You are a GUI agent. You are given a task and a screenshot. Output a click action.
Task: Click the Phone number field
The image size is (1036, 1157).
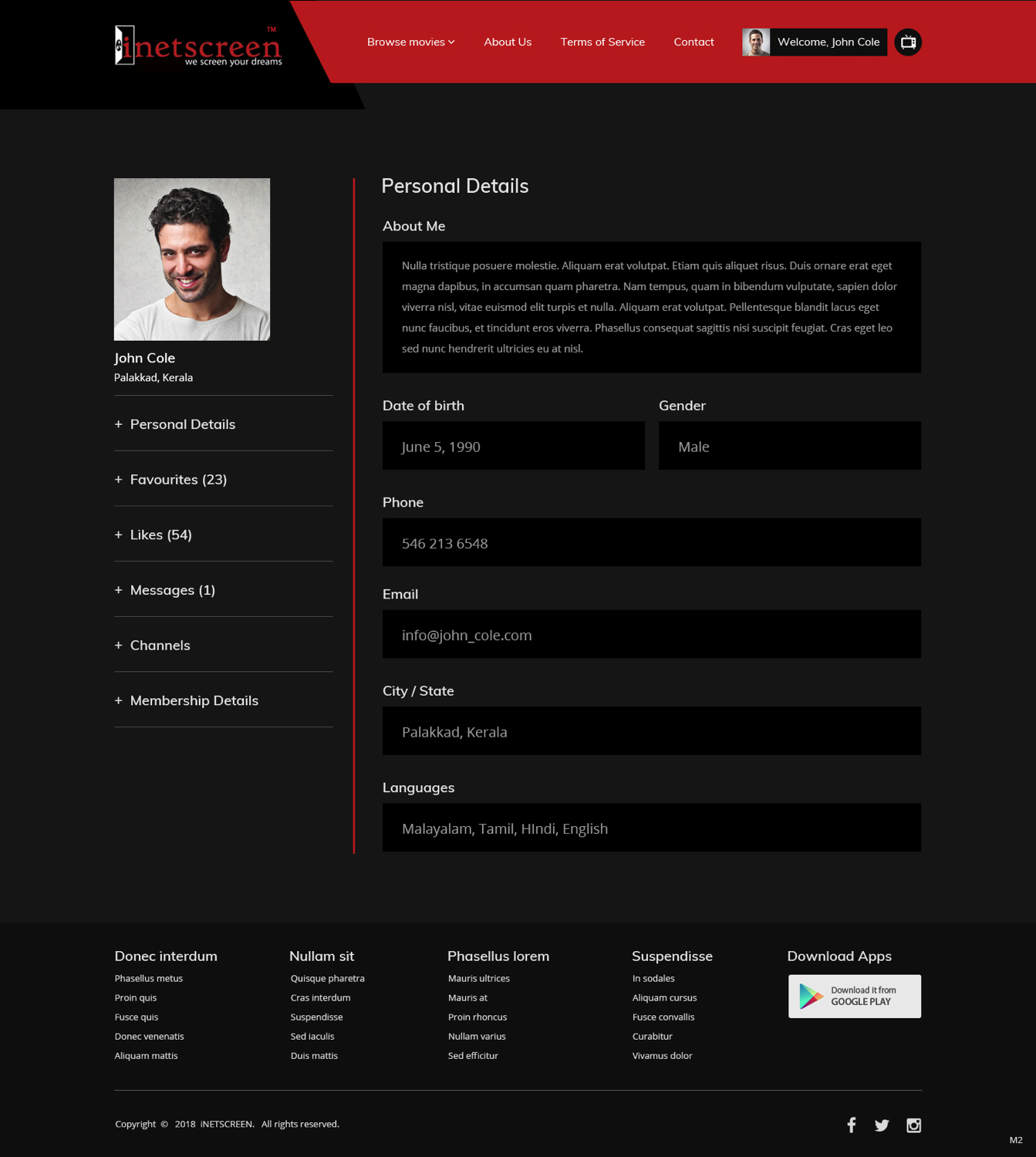point(652,542)
